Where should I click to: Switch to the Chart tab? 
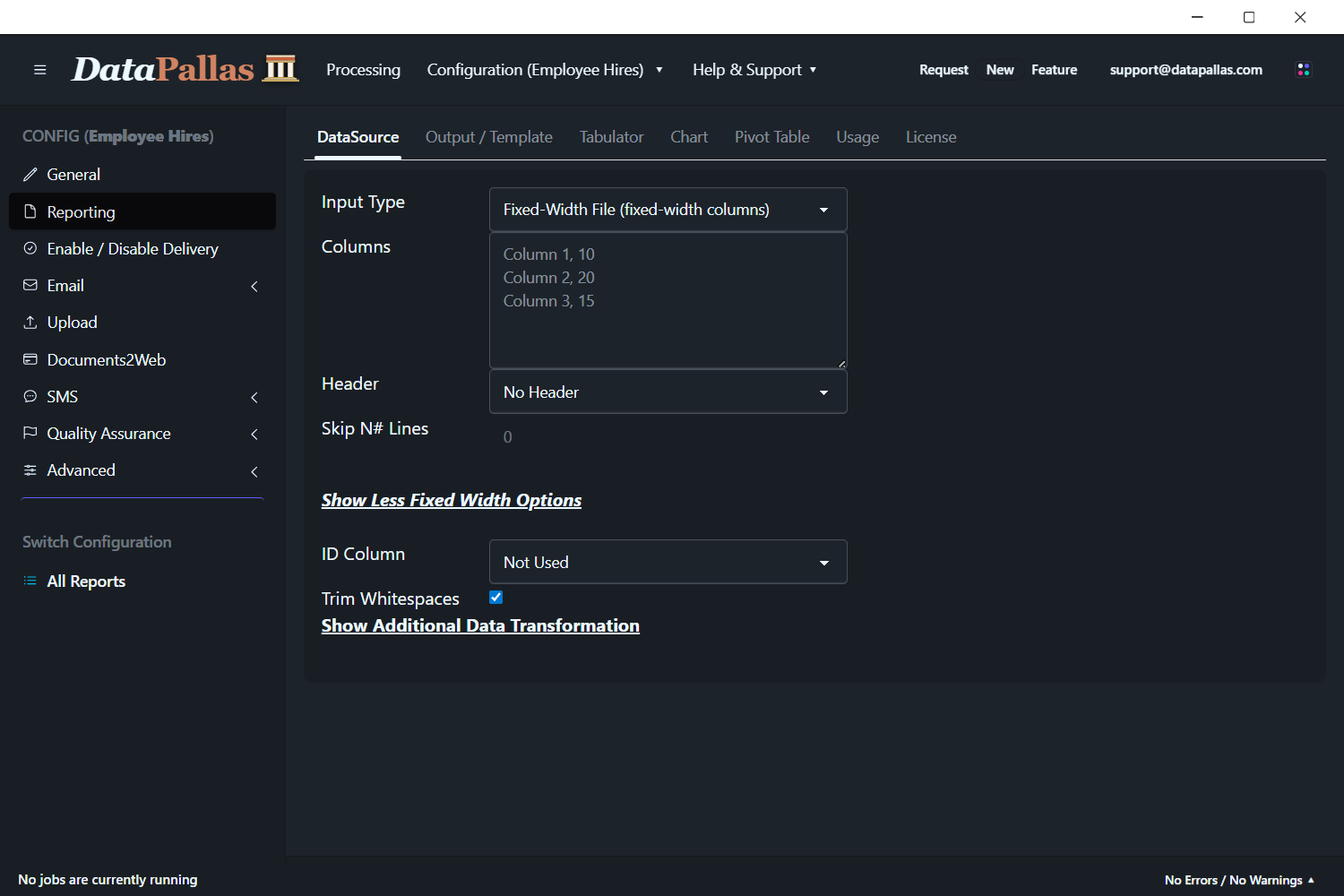[x=689, y=137]
